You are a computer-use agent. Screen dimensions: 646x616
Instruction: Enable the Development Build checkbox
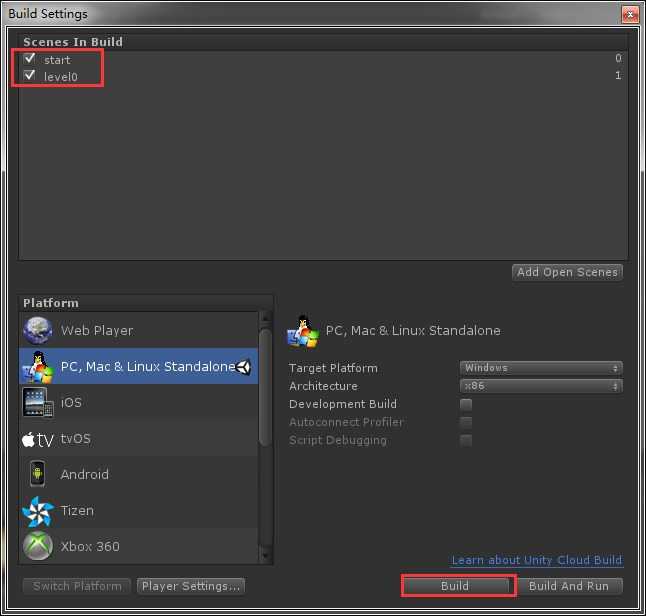[466, 404]
